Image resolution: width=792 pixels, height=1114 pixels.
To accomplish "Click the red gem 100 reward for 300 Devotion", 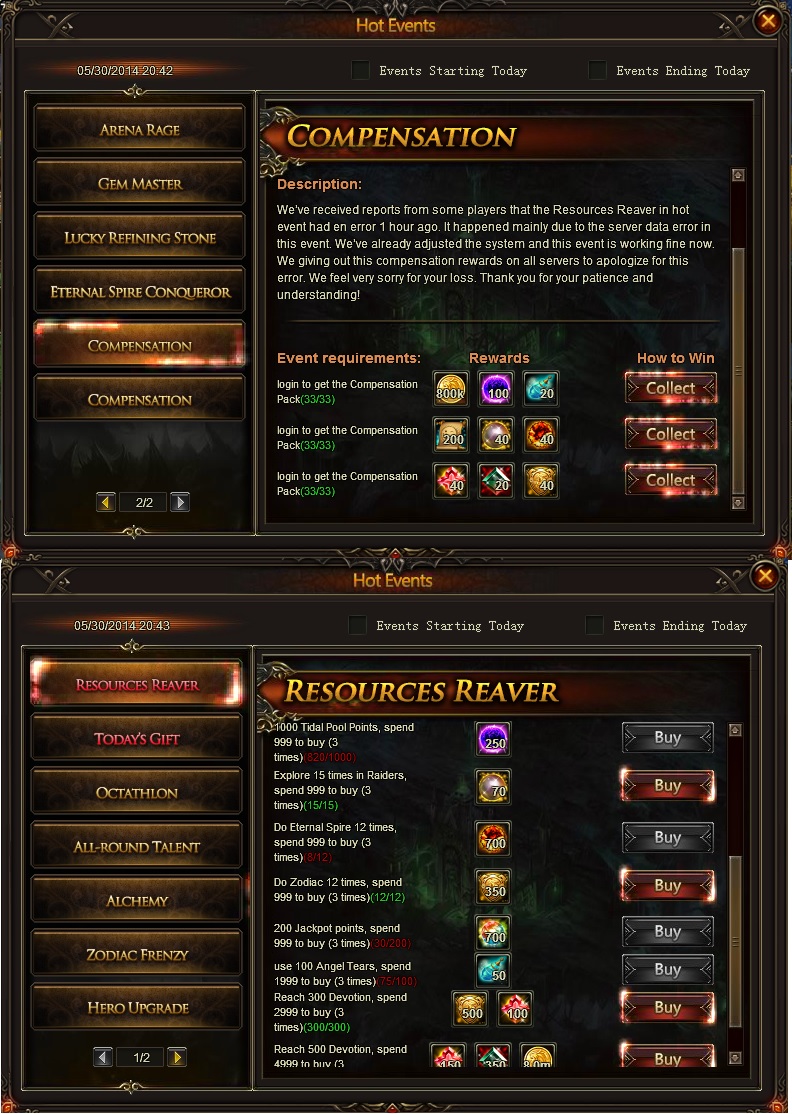I will (x=515, y=1009).
